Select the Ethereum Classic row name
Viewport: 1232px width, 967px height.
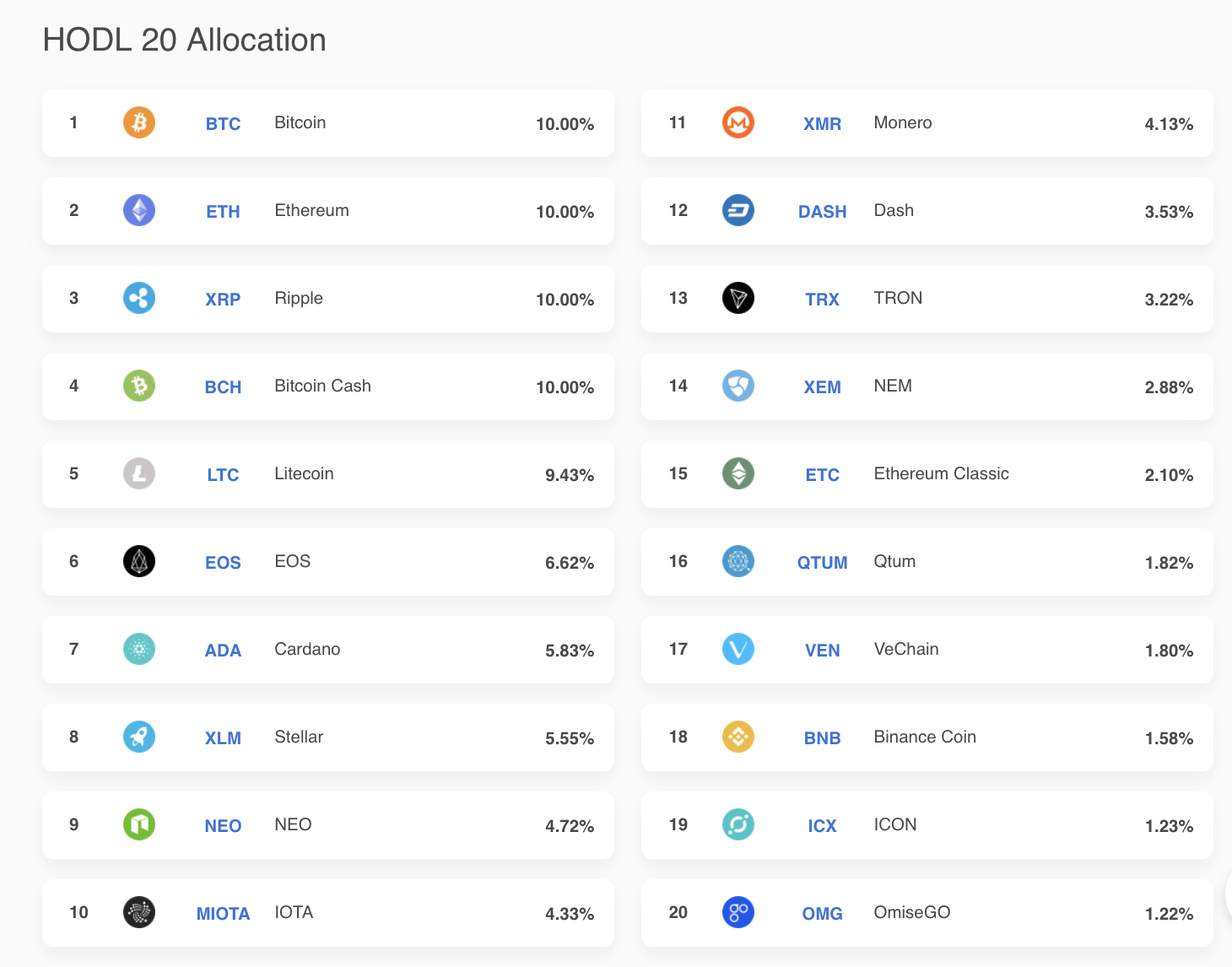941,473
